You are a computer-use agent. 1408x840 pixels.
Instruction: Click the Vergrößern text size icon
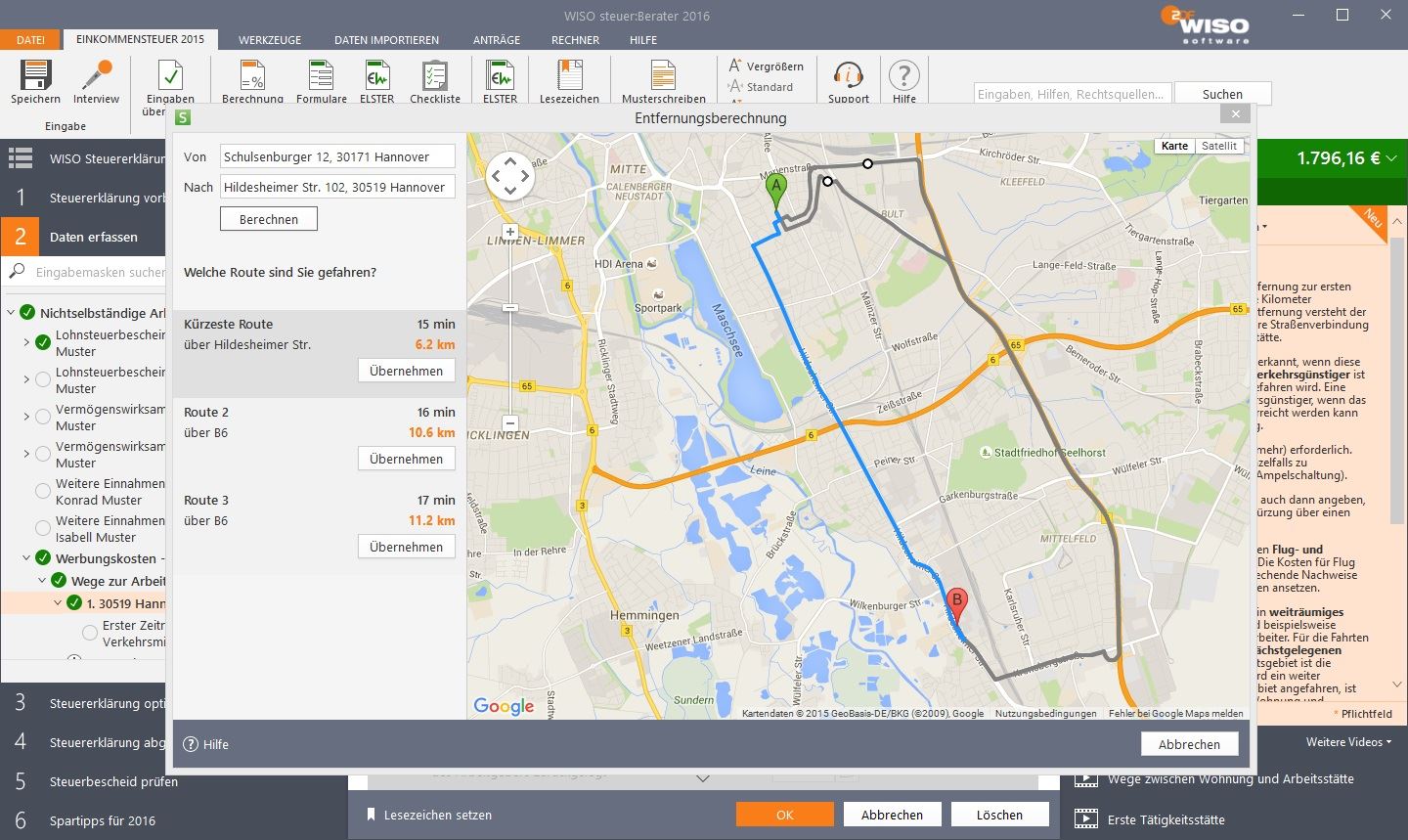pos(735,66)
